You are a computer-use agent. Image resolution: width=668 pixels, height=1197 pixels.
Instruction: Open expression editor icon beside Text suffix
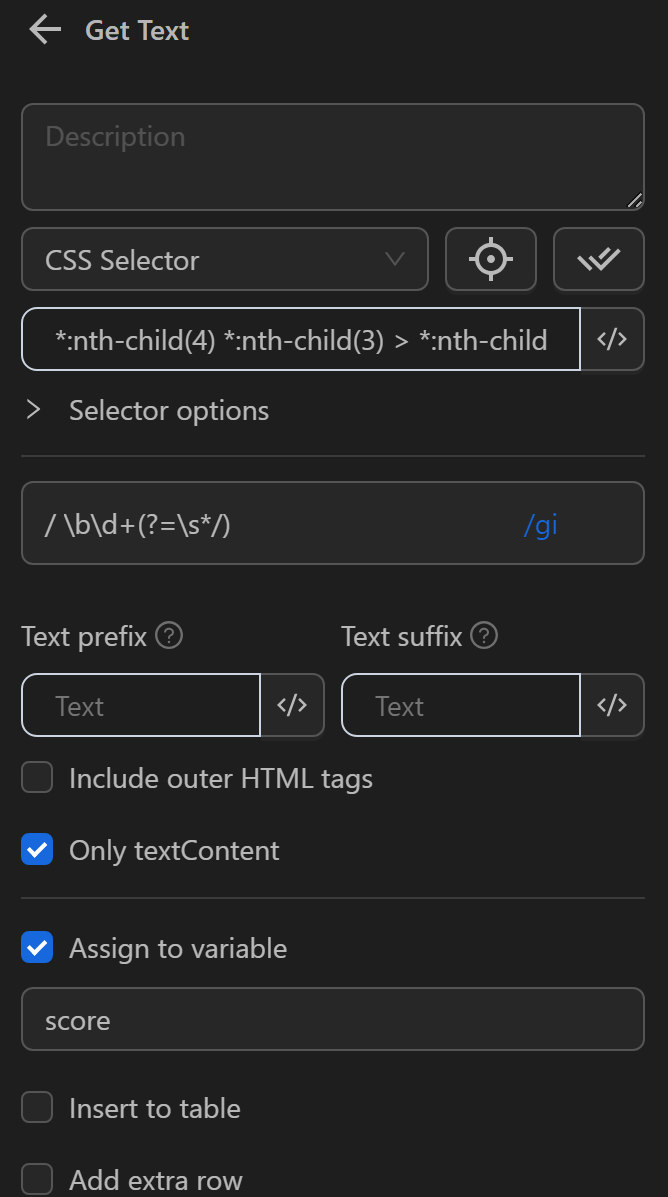coord(613,705)
